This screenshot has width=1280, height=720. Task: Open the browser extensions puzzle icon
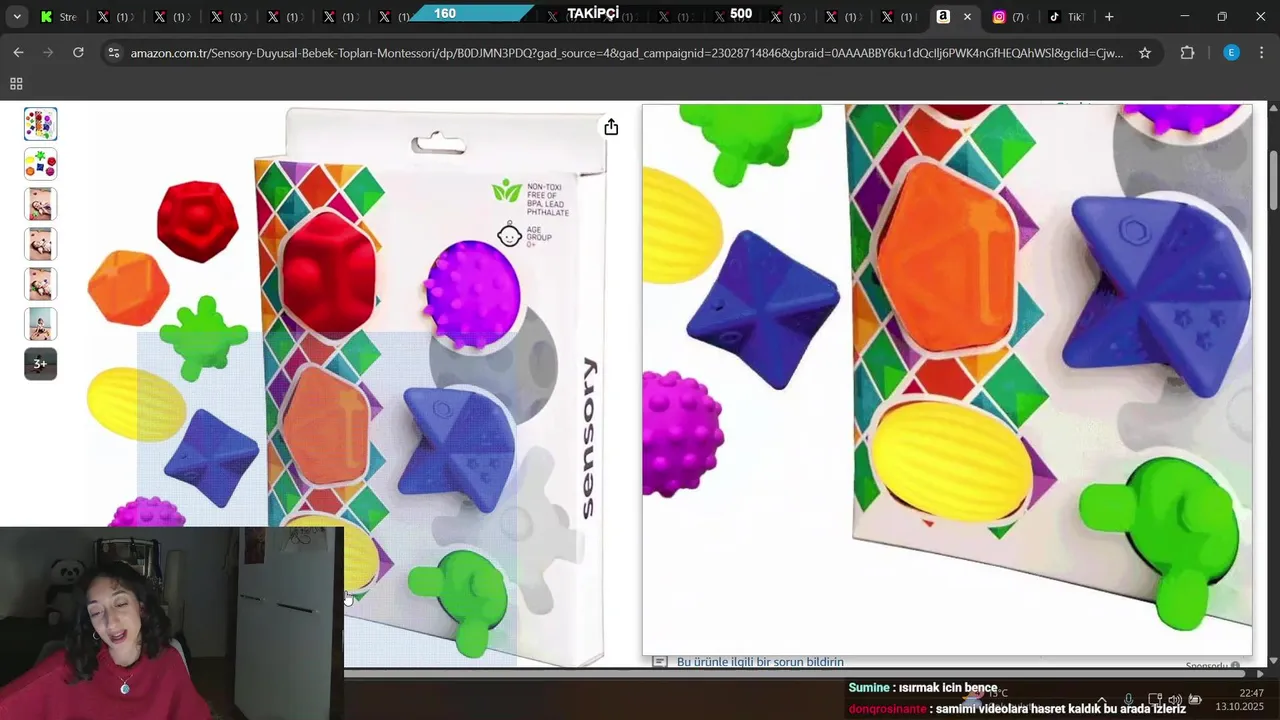(x=1188, y=52)
